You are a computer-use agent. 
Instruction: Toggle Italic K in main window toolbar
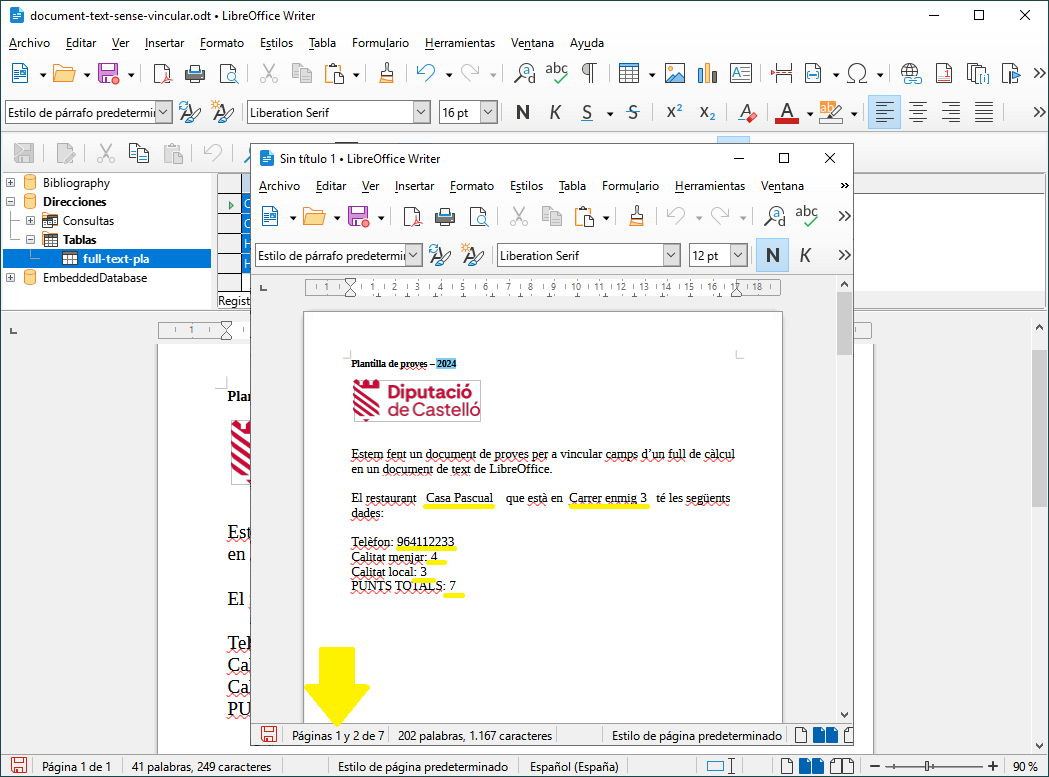[x=555, y=112]
